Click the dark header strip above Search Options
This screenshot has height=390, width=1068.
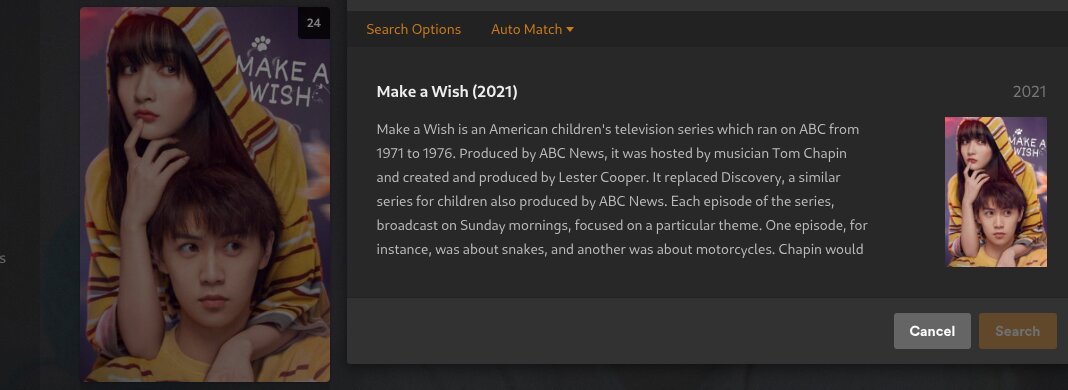click(707, 5)
